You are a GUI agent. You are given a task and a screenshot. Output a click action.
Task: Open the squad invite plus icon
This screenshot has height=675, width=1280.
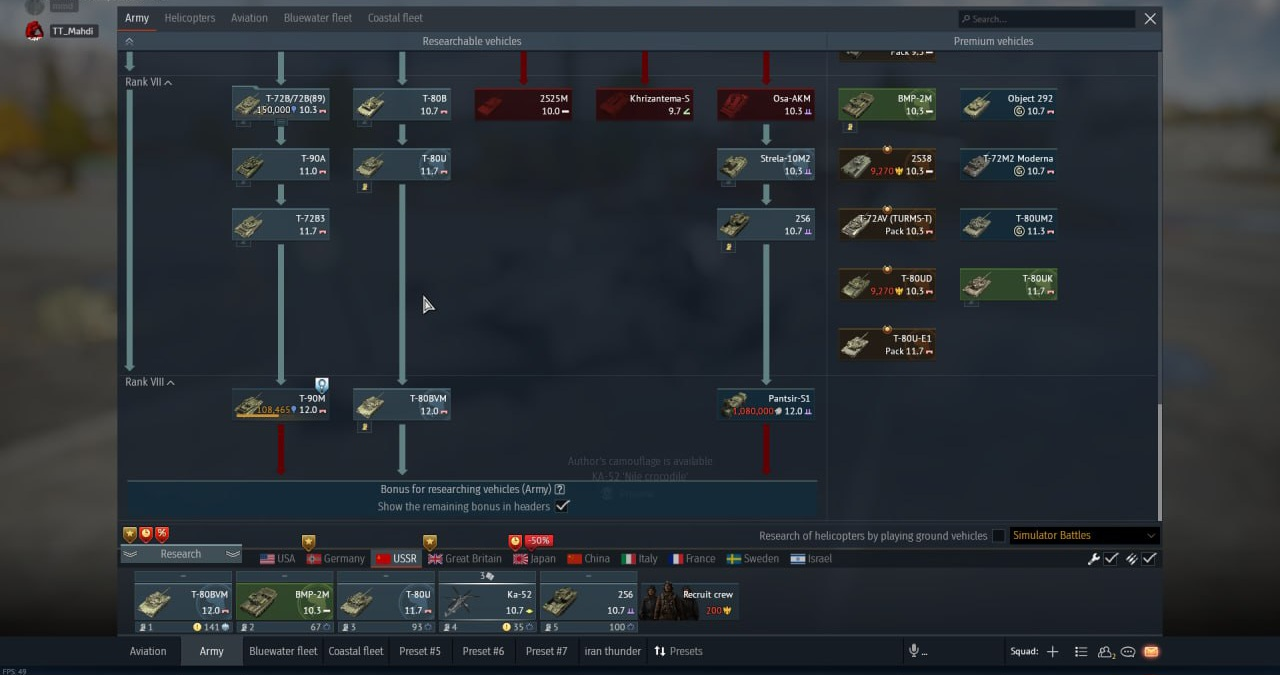[1052, 652]
